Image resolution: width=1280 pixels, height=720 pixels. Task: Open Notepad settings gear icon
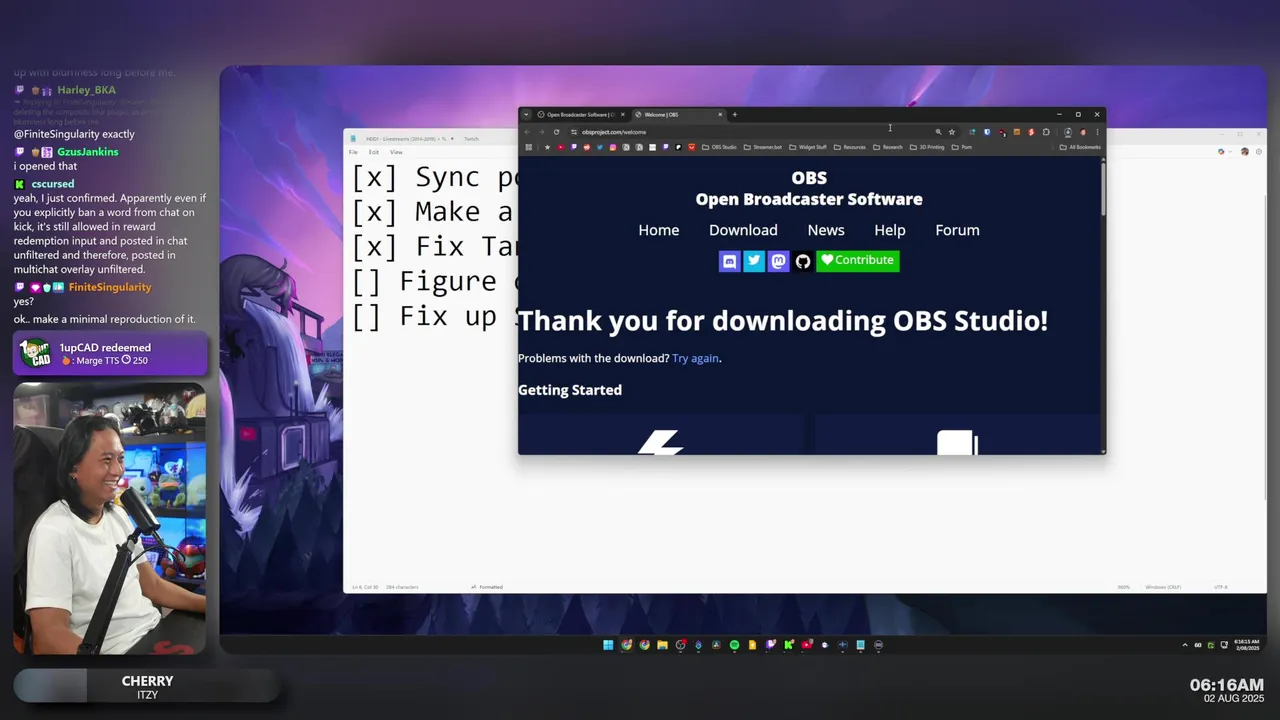[1258, 152]
